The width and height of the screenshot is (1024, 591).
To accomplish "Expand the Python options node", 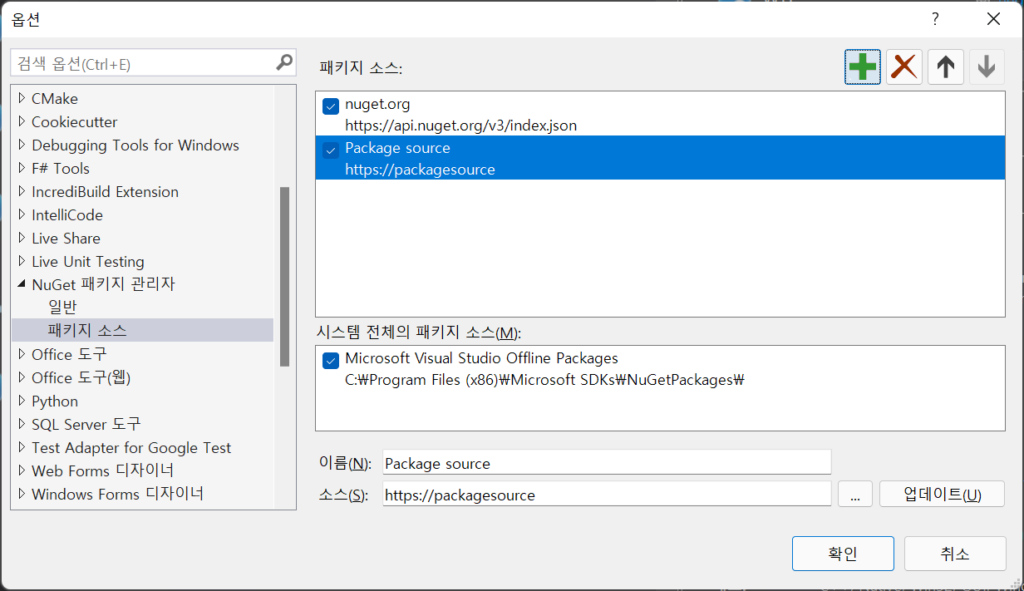I will pos(22,400).
